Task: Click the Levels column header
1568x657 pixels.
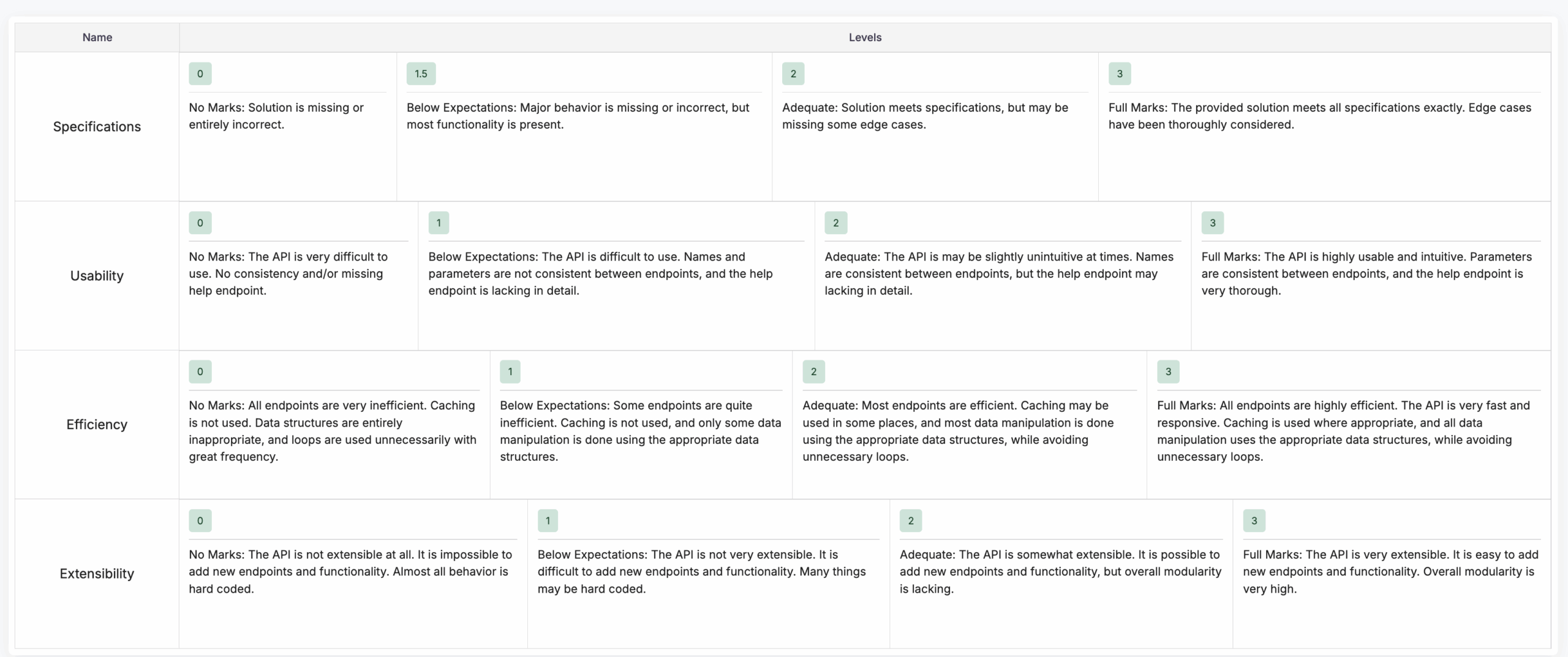Action: 864,37
